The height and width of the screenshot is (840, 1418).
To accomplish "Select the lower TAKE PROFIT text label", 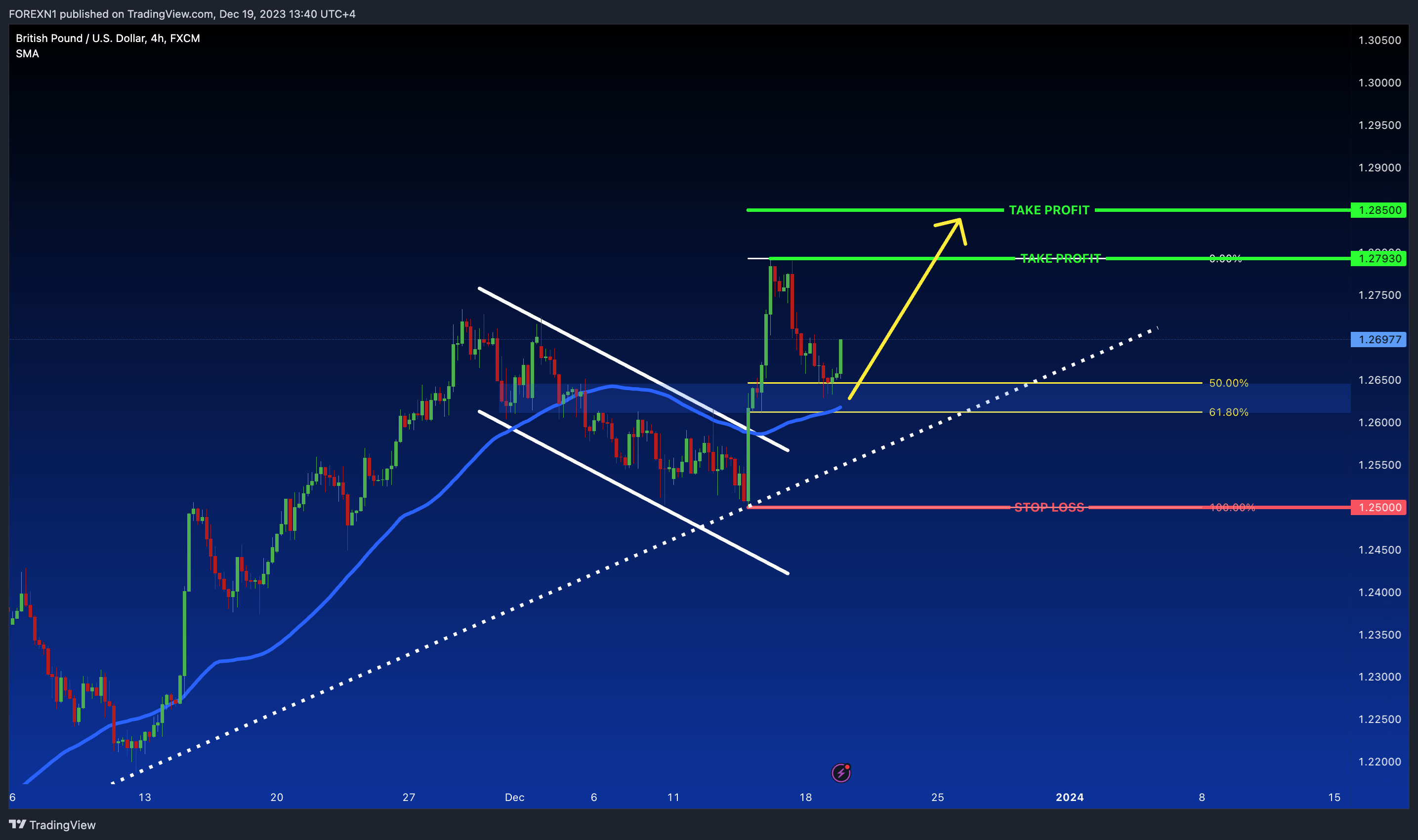I will (1061, 259).
